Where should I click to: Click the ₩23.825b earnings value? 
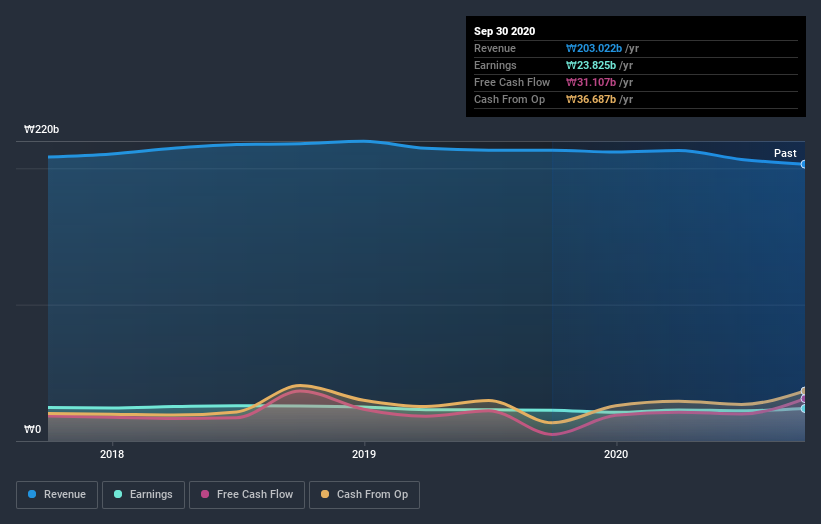[591, 65]
